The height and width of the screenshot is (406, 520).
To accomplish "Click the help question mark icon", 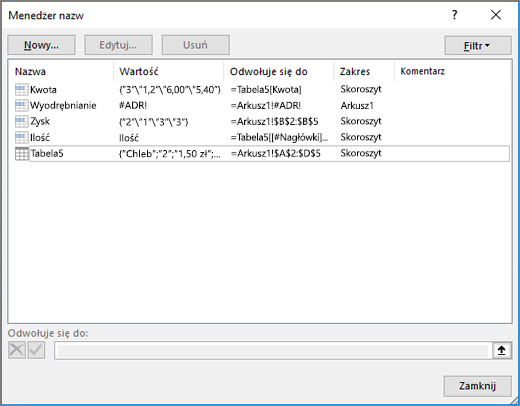I will point(454,15).
